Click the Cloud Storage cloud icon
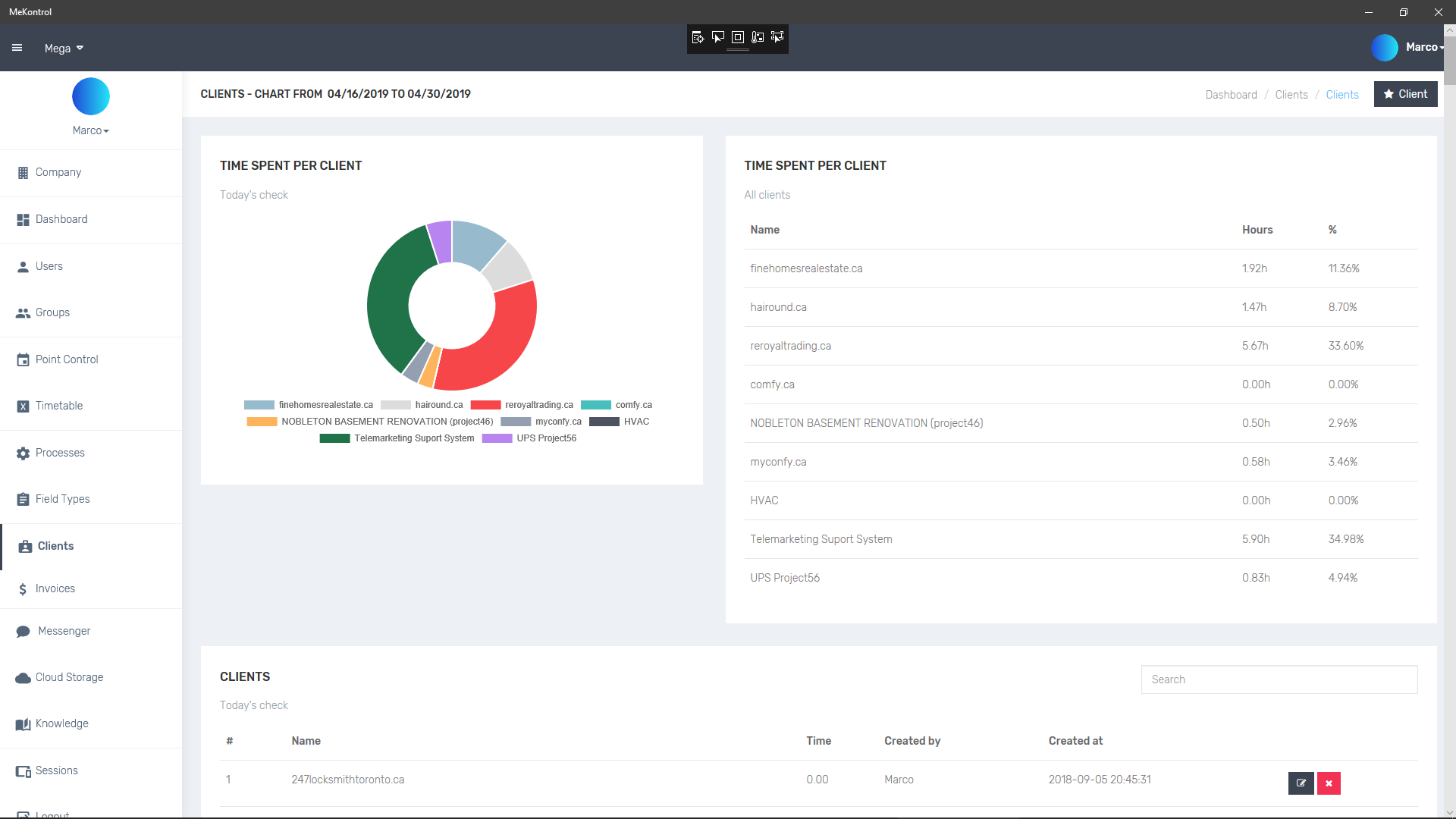 [23, 678]
